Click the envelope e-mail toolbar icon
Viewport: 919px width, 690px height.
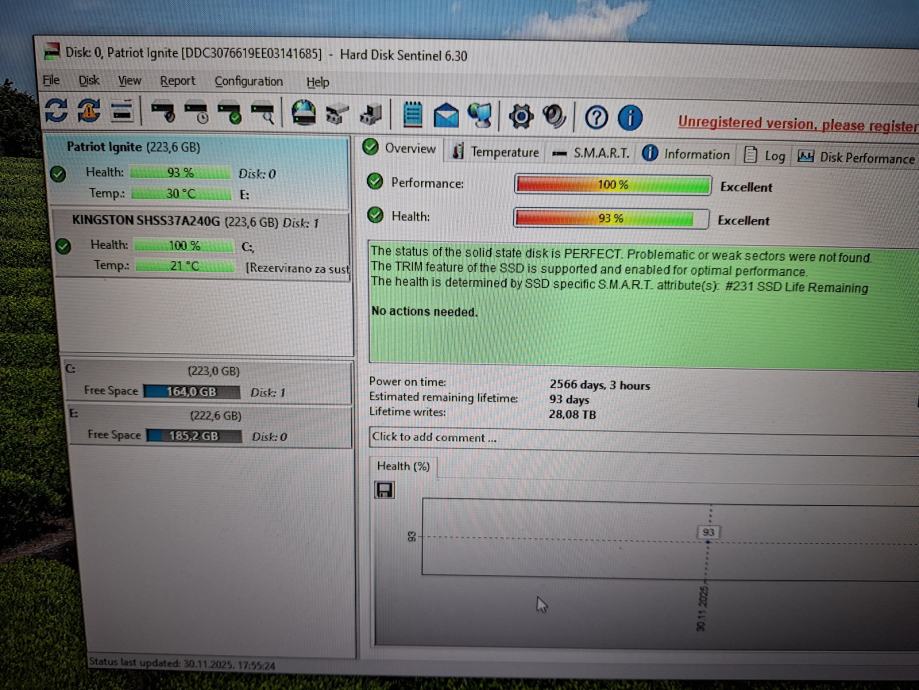446,115
